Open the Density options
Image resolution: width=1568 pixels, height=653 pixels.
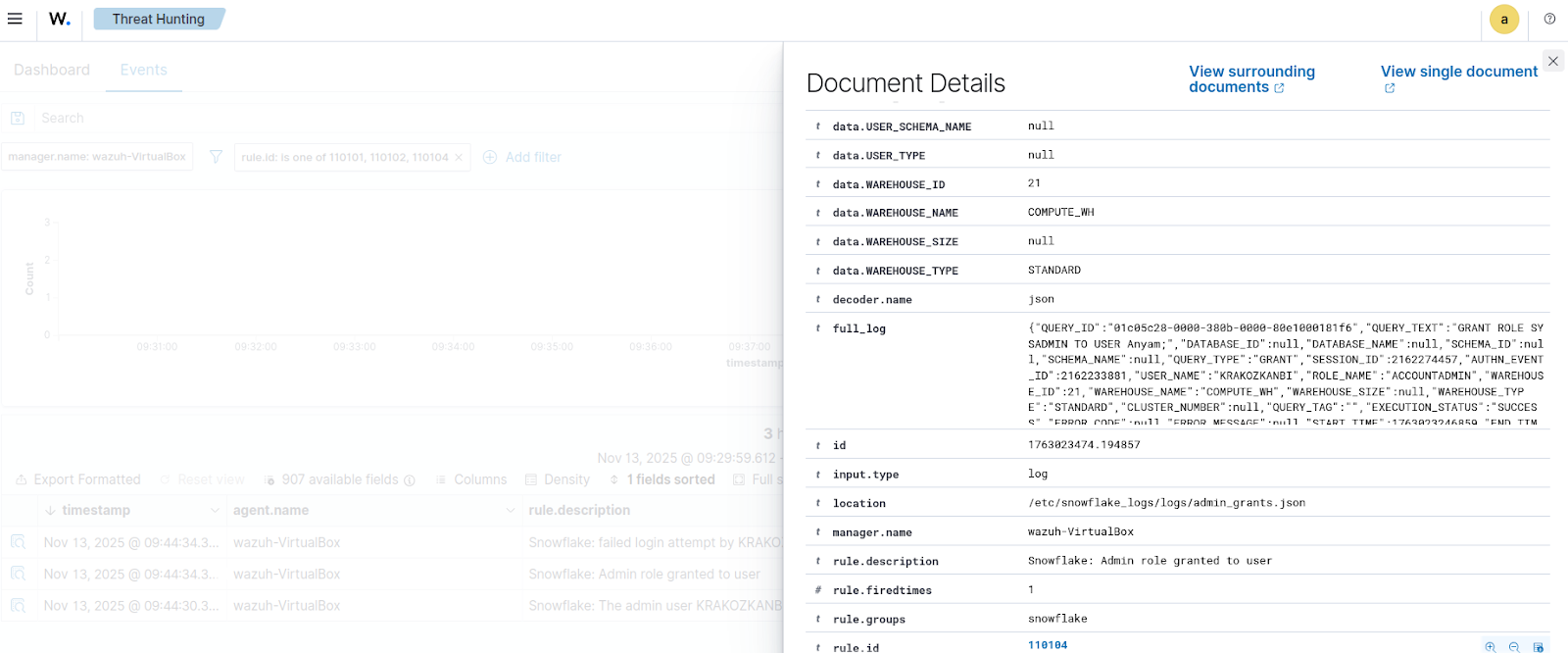pos(558,479)
